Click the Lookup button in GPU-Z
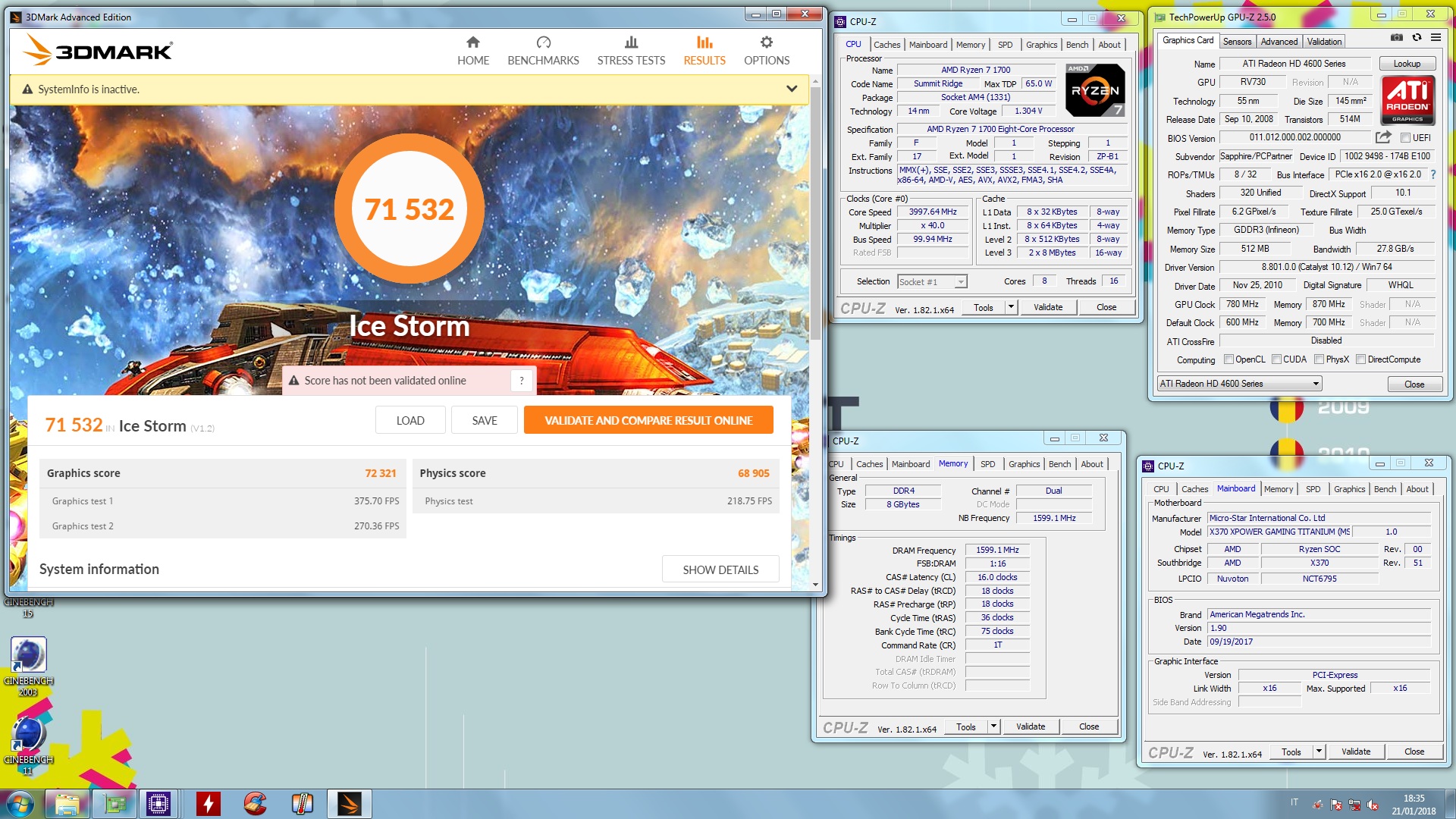 1407,64
